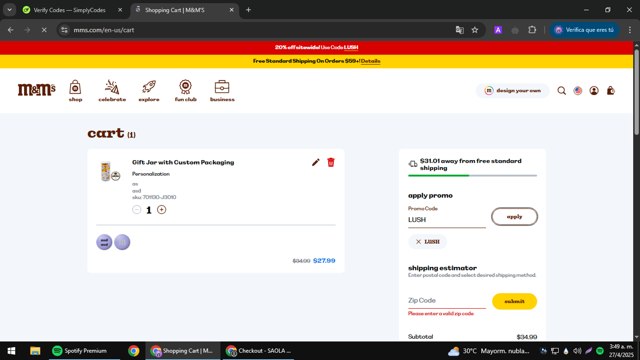The image size is (640, 360).
Task: Go back in browser history
Action: pyautogui.click(x=11, y=30)
